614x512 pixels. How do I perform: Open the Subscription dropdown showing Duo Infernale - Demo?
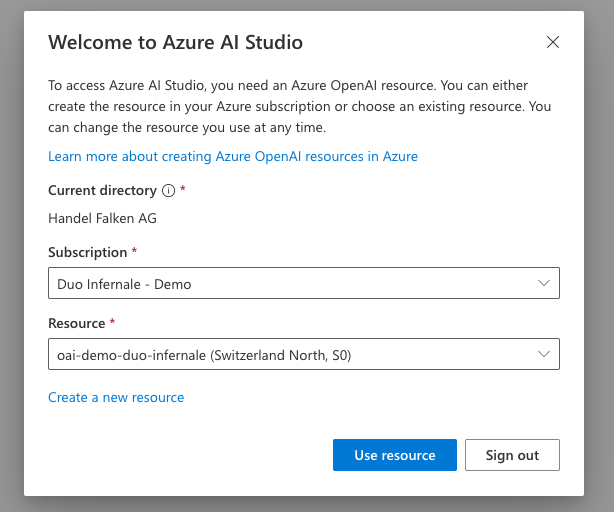(304, 283)
